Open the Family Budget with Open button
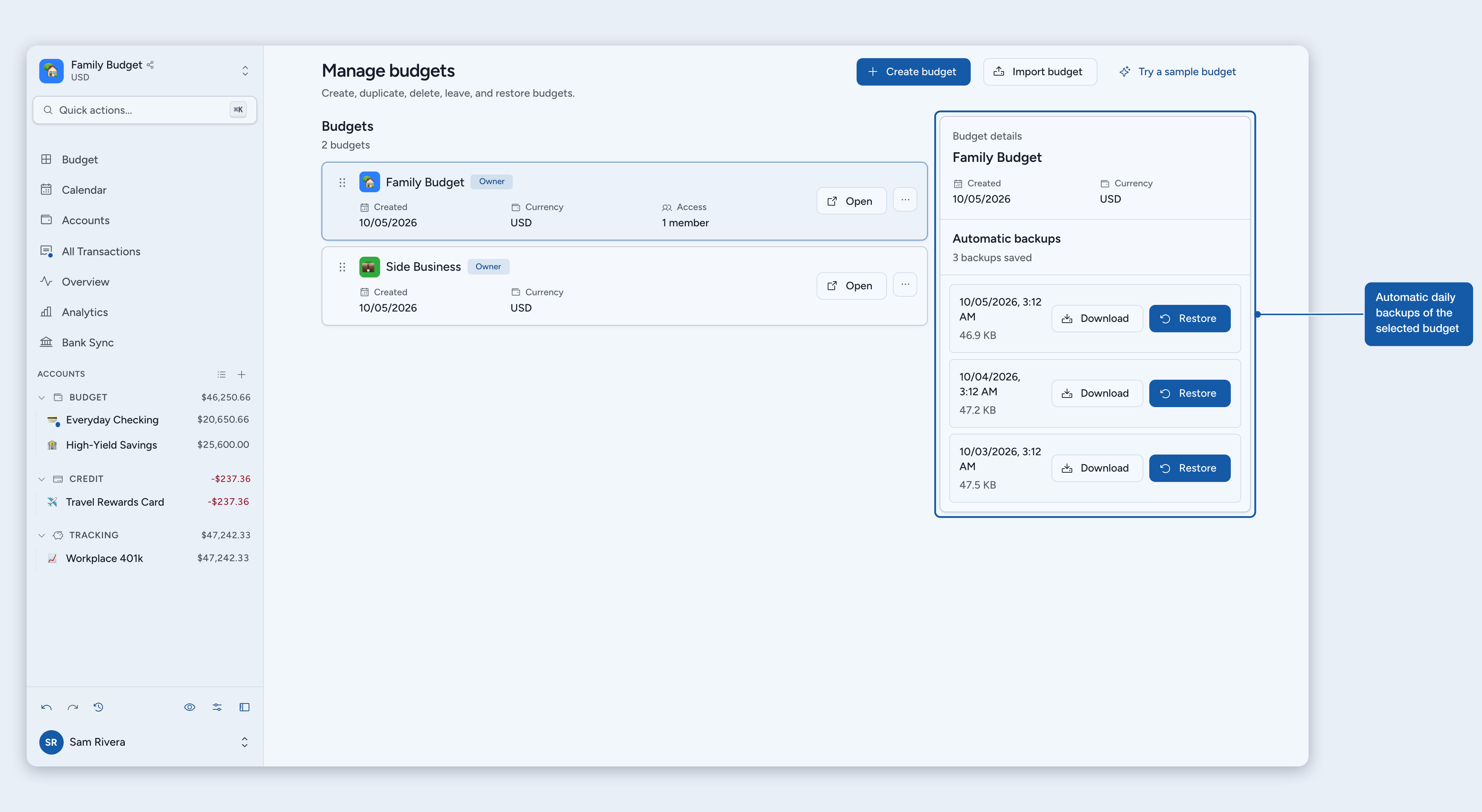Screen dimensions: 1482x812 point(851,201)
